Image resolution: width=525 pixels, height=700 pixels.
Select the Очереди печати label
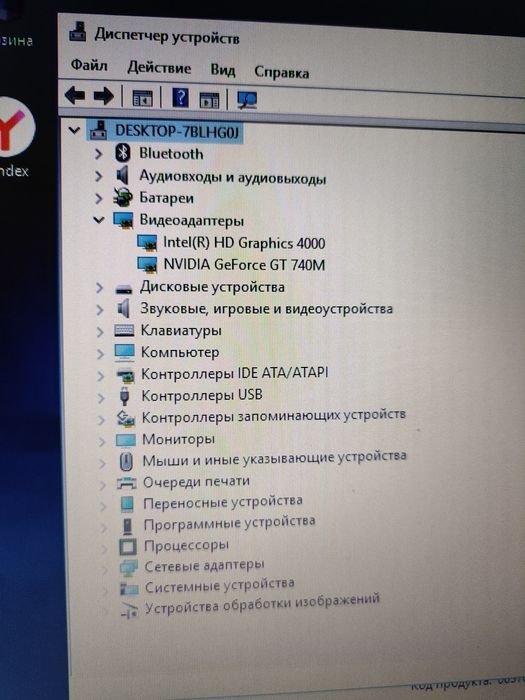(196, 482)
